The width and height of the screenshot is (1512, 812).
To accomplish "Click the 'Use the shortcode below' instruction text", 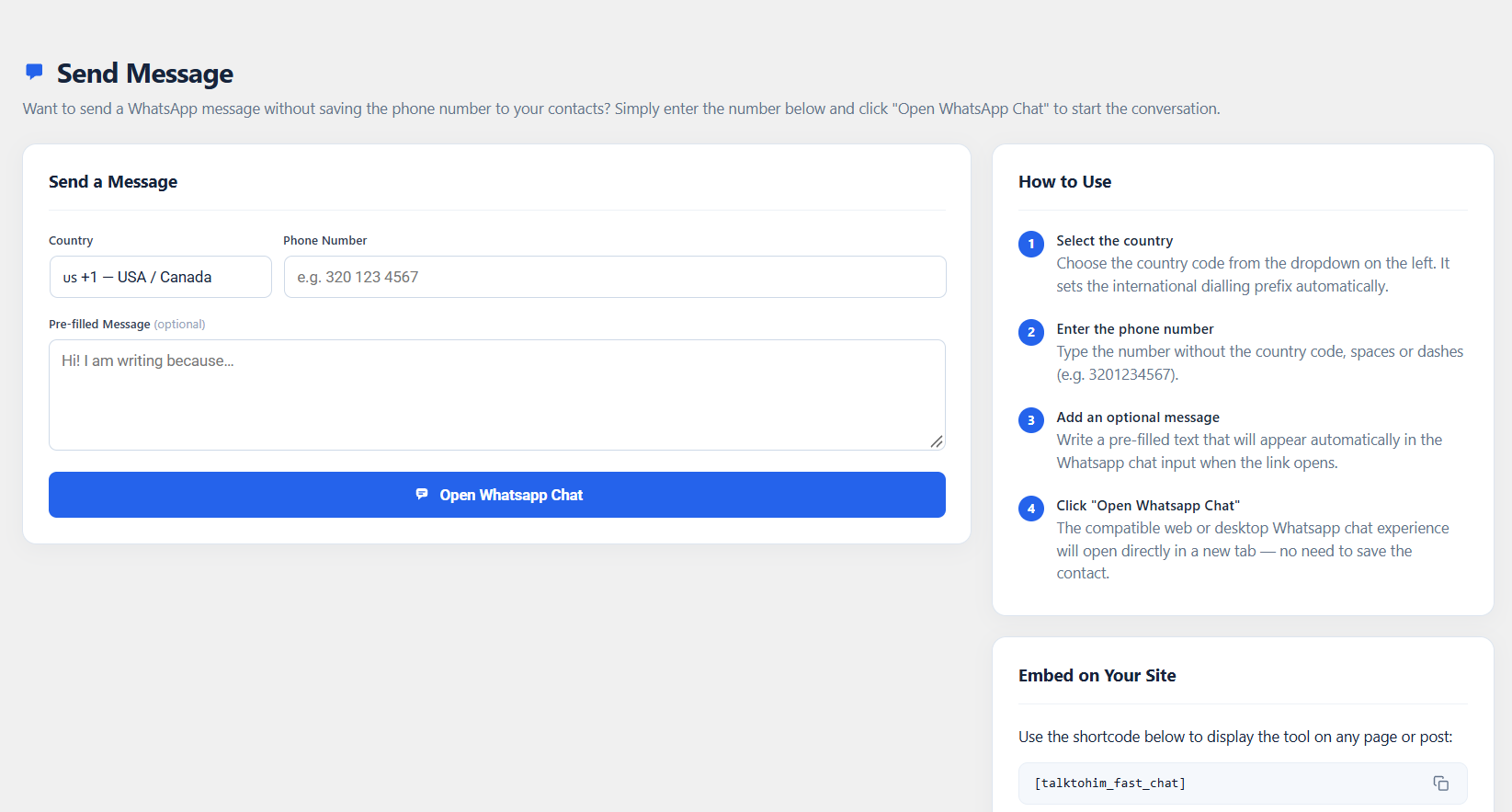I will 1235,738.
